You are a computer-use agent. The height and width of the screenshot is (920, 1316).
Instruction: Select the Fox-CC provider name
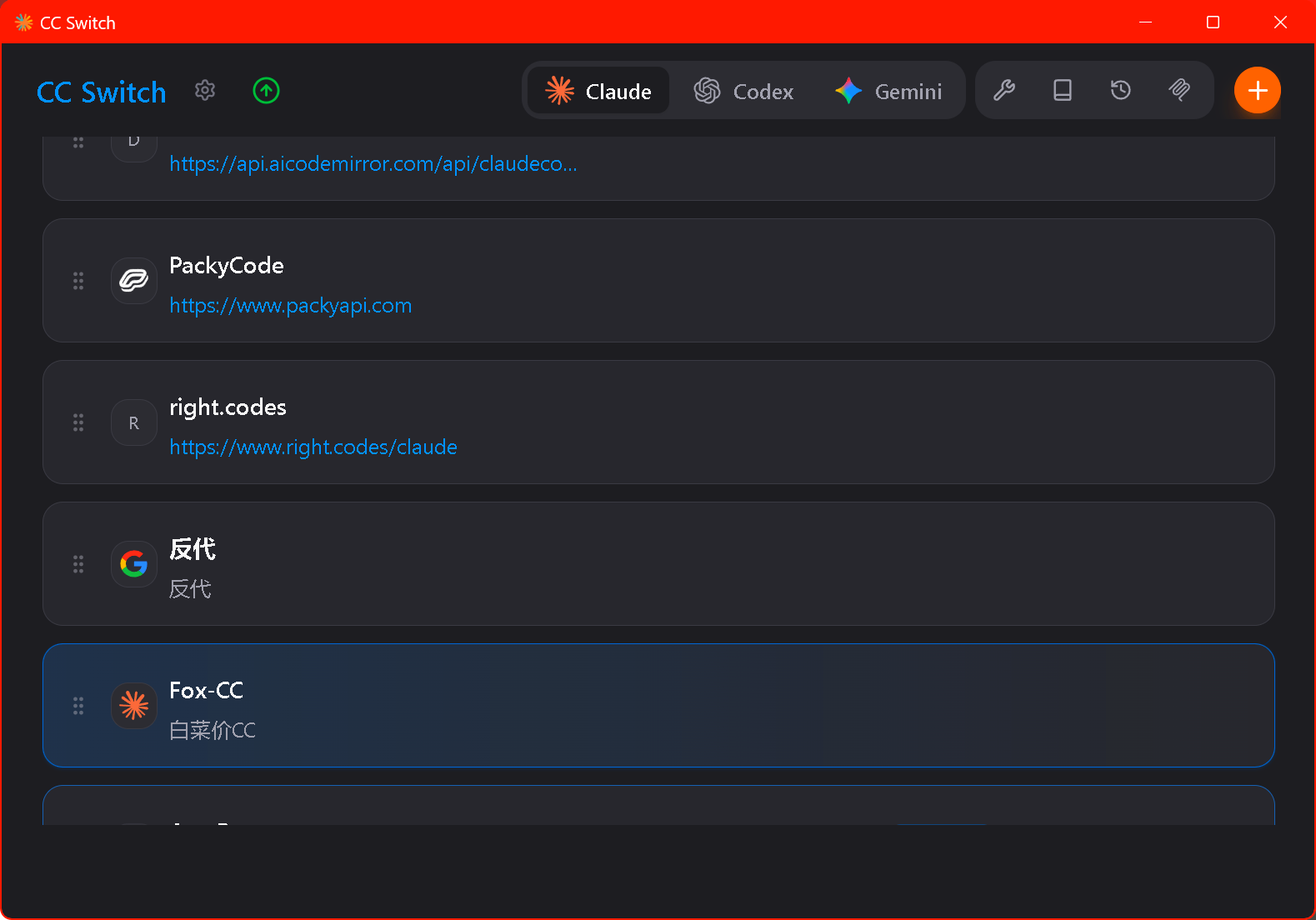tap(207, 691)
